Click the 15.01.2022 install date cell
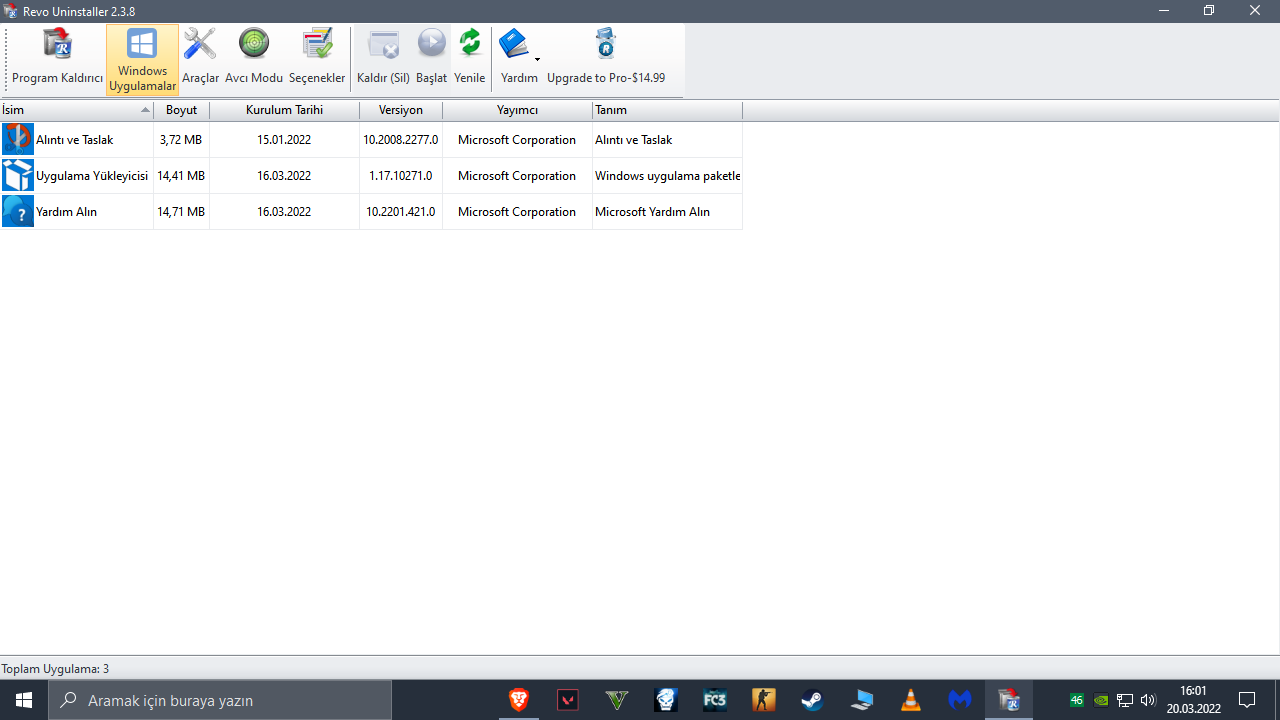Image resolution: width=1280 pixels, height=720 pixels. coord(284,140)
